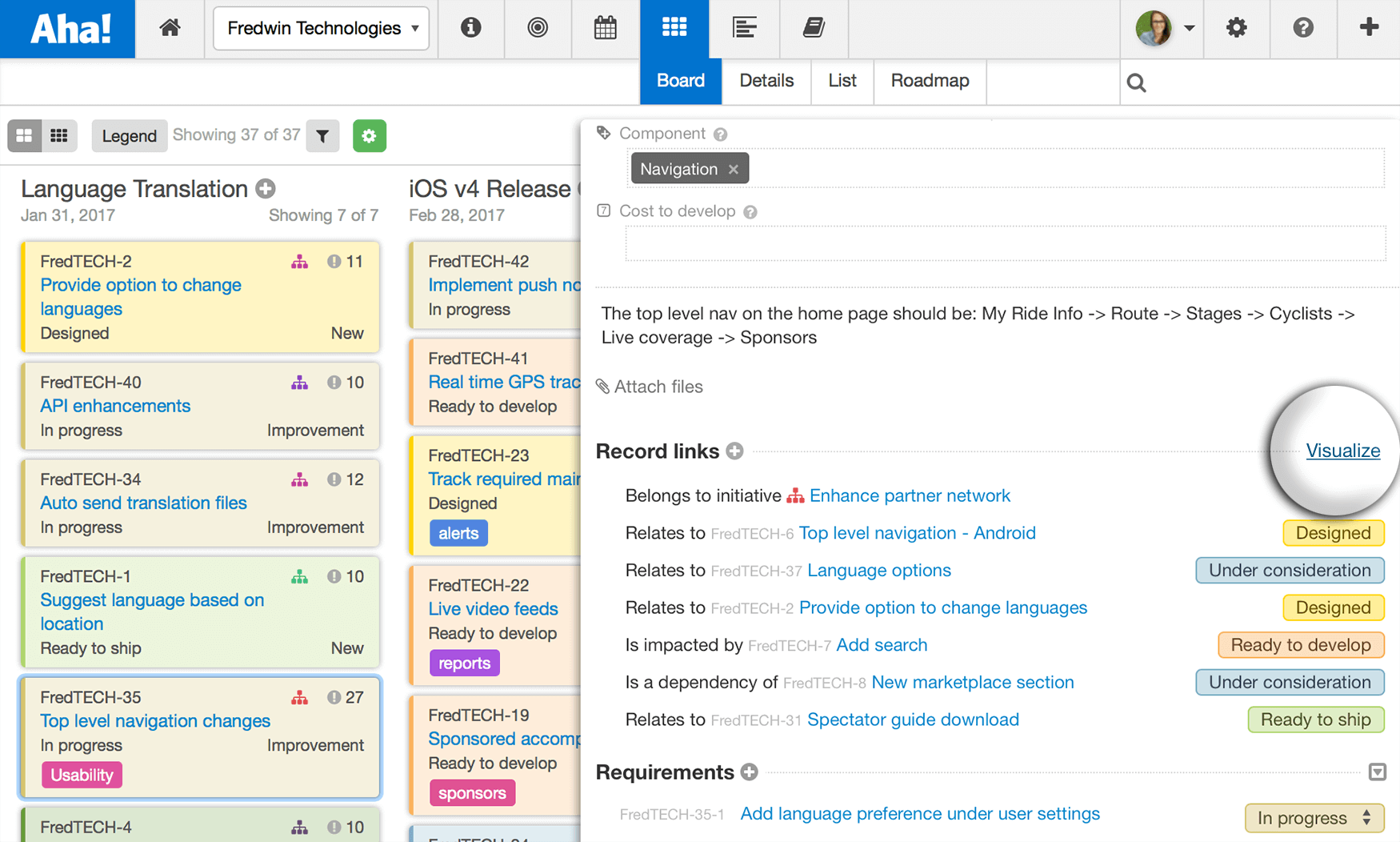Viewport: 1400px width, 842px height.
Task: Switch to large card view toggle
Action: click(25, 136)
